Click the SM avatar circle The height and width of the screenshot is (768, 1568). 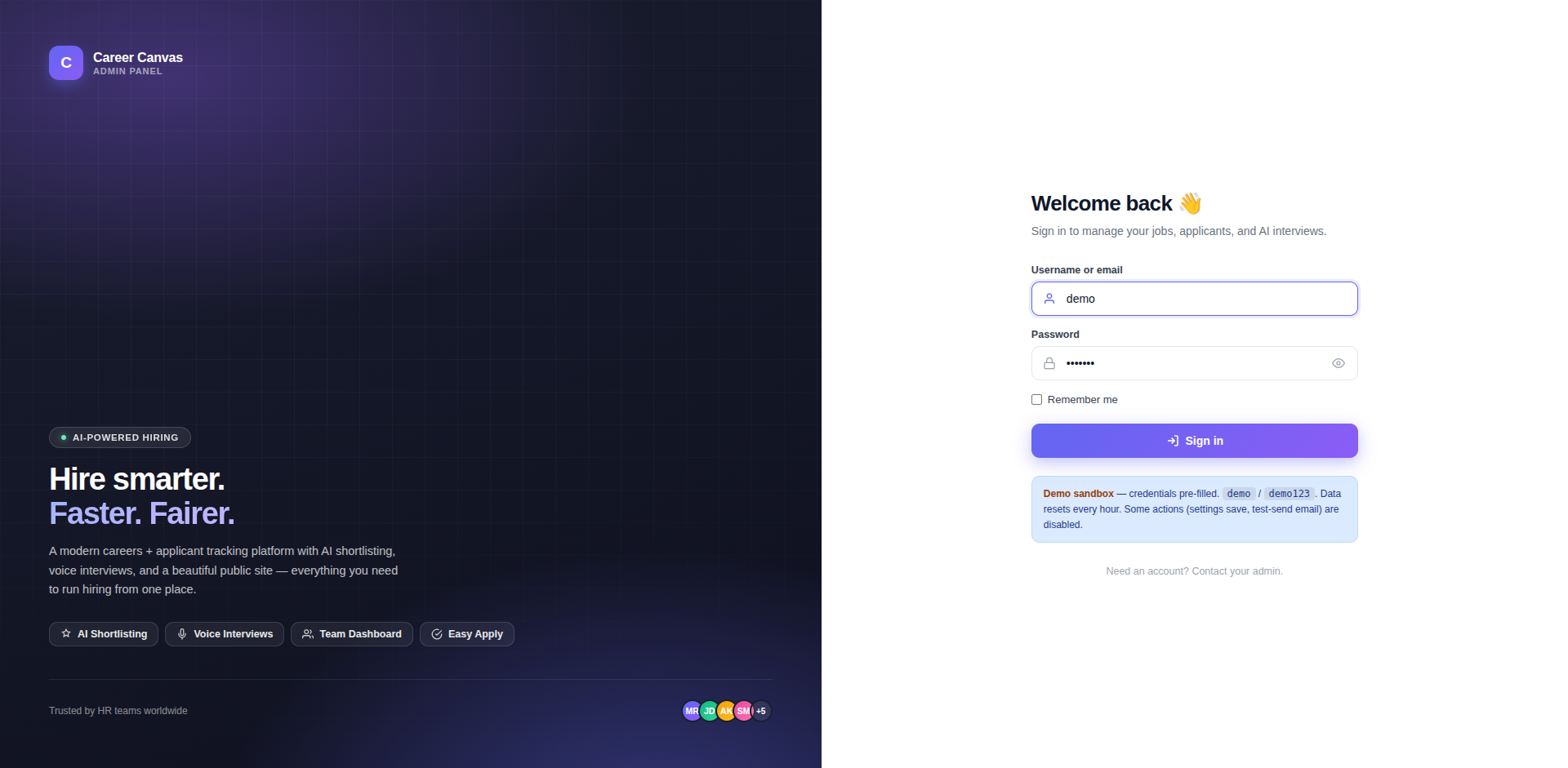click(x=743, y=711)
